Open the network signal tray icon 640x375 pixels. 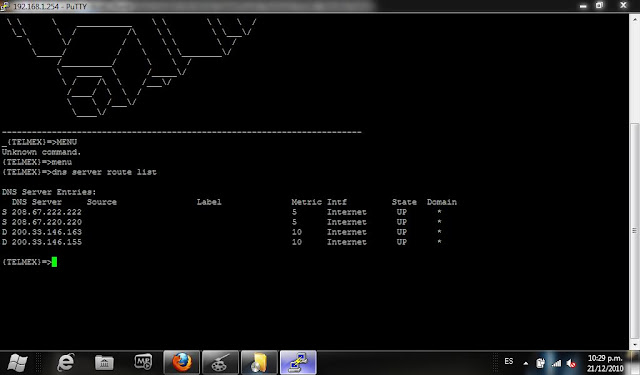tap(556, 363)
